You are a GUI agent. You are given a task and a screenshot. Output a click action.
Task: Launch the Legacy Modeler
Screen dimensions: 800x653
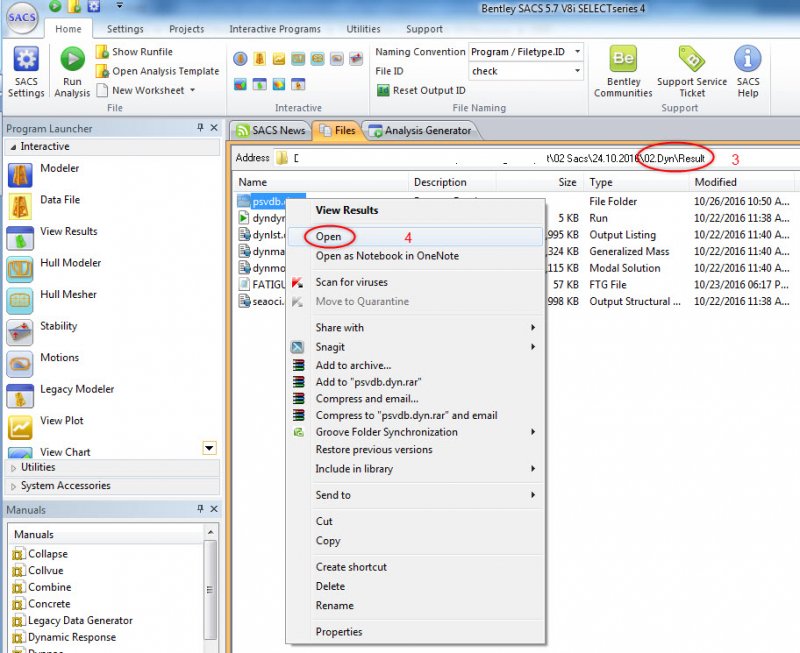pyautogui.click(x=61, y=396)
